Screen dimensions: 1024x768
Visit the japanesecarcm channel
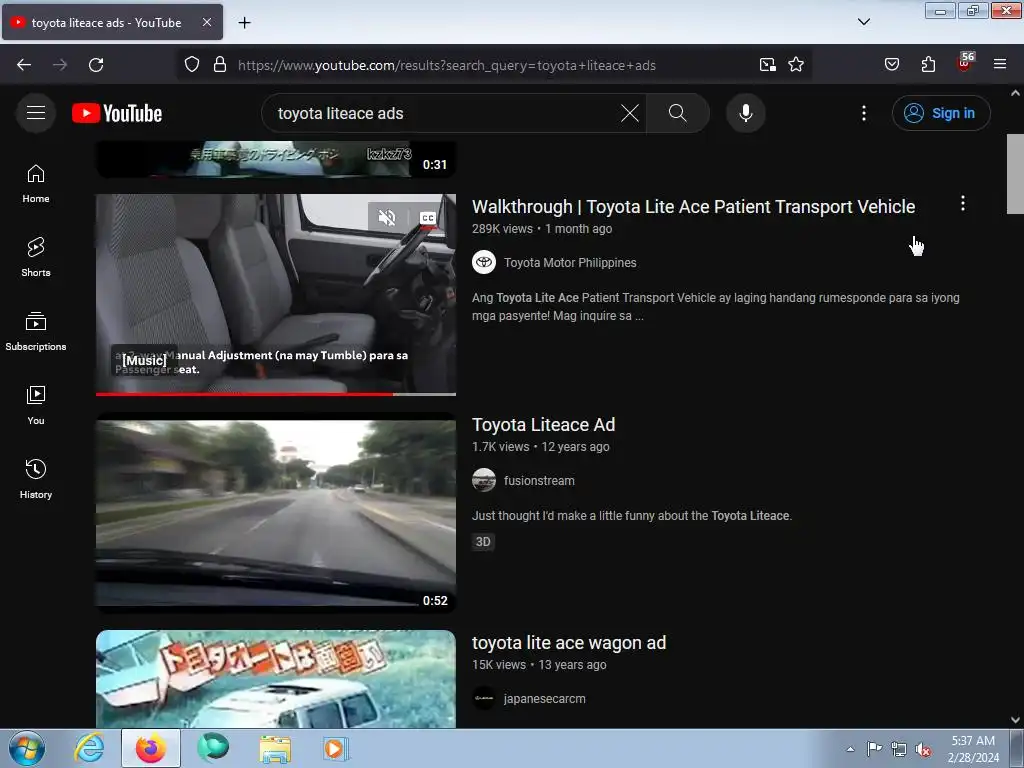click(x=545, y=699)
